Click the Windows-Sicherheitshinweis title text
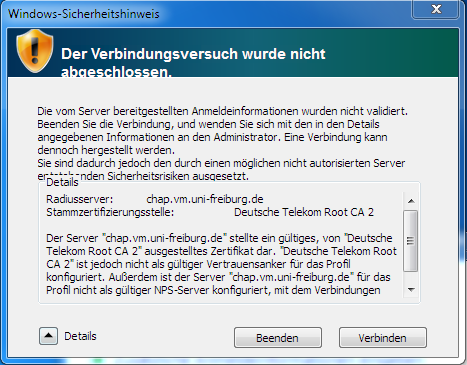This screenshot has width=467, height=365. click(x=84, y=14)
